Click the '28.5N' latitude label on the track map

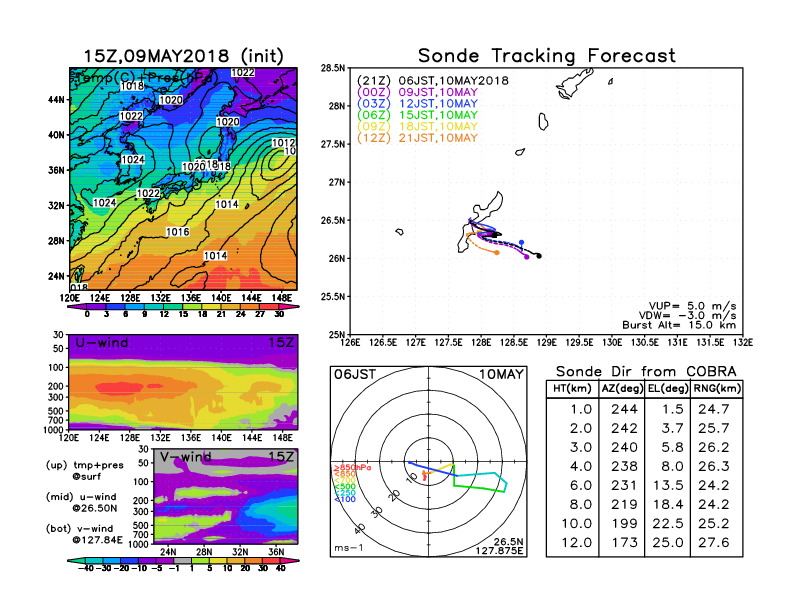[333, 68]
